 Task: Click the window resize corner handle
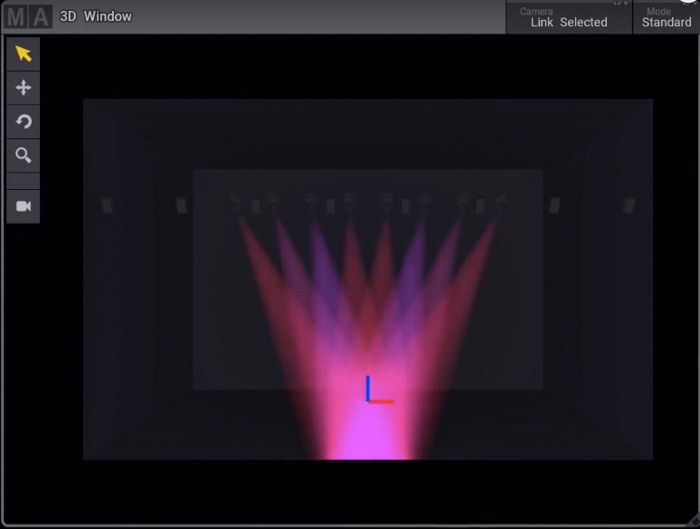click(x=693, y=521)
